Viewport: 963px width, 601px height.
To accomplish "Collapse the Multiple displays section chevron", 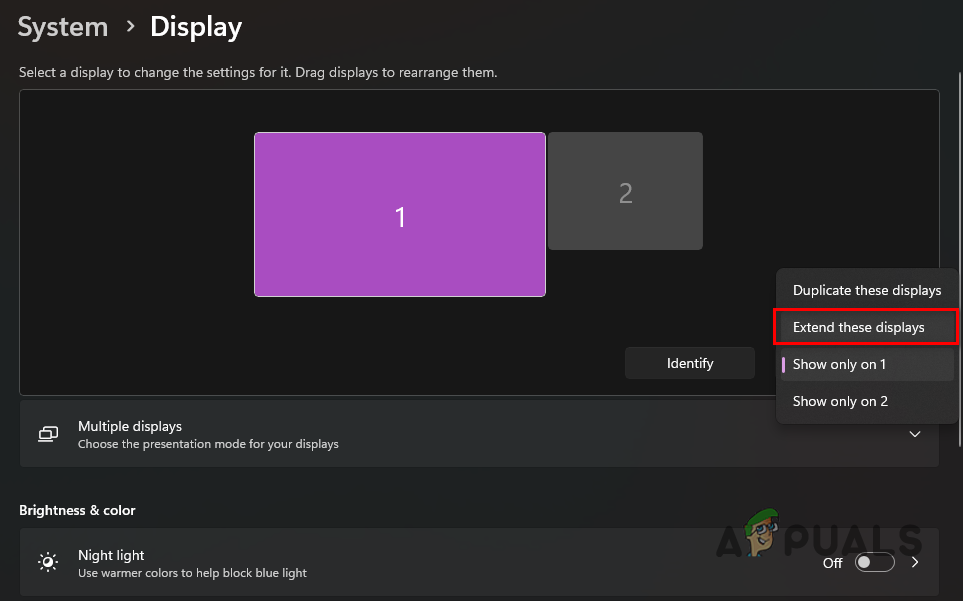I will 914,434.
